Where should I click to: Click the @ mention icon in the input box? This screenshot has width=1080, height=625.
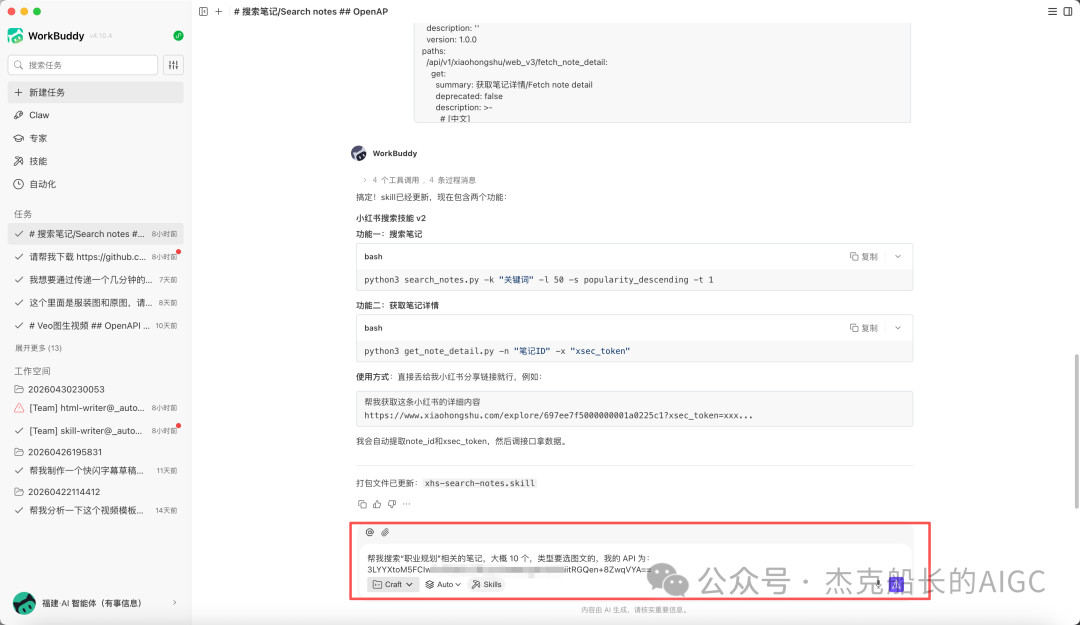[370, 532]
